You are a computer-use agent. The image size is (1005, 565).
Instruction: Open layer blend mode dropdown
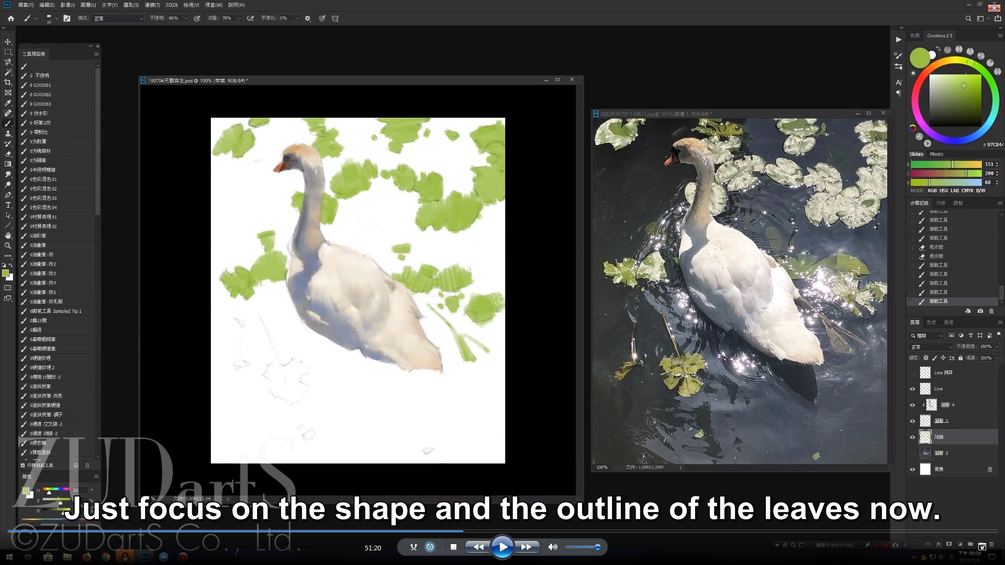[931, 347]
